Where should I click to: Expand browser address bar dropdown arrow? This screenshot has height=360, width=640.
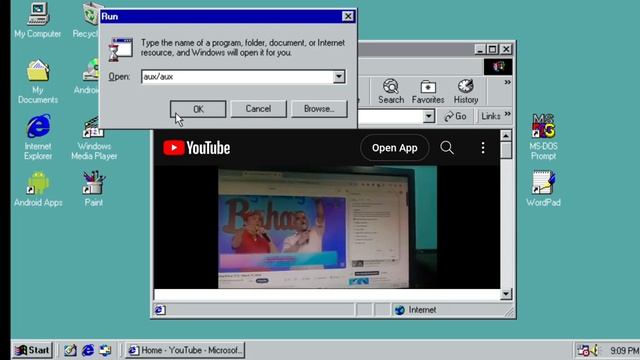pyautogui.click(x=428, y=116)
